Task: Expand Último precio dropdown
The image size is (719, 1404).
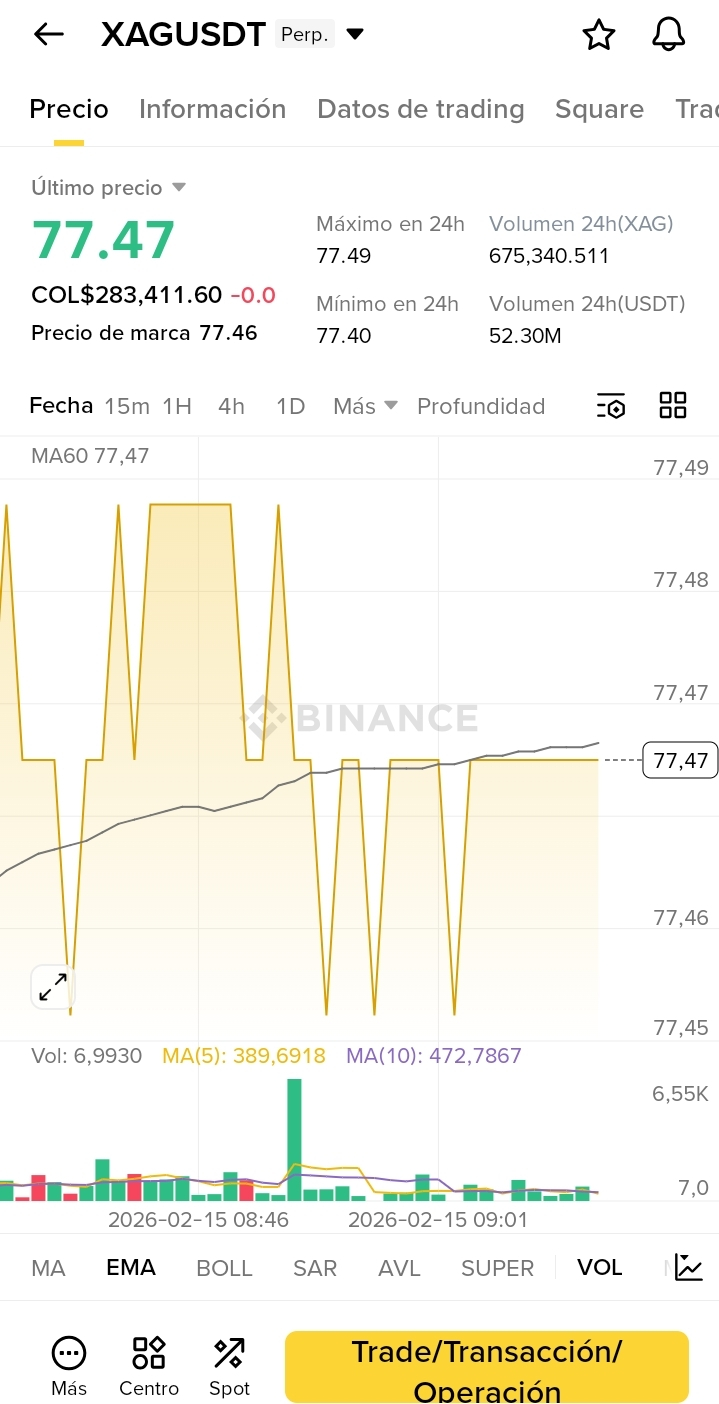Action: click(179, 187)
